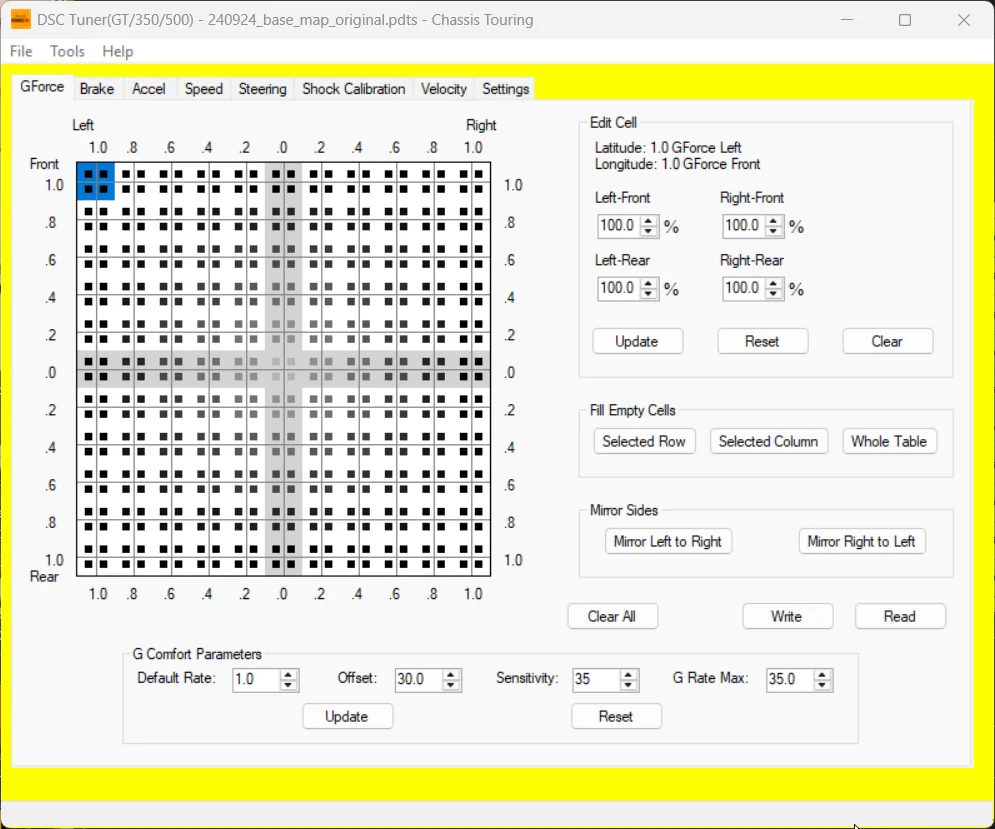Maximize the DSC Tuner window
The width and height of the screenshot is (995, 829).
pyautogui.click(x=905, y=20)
